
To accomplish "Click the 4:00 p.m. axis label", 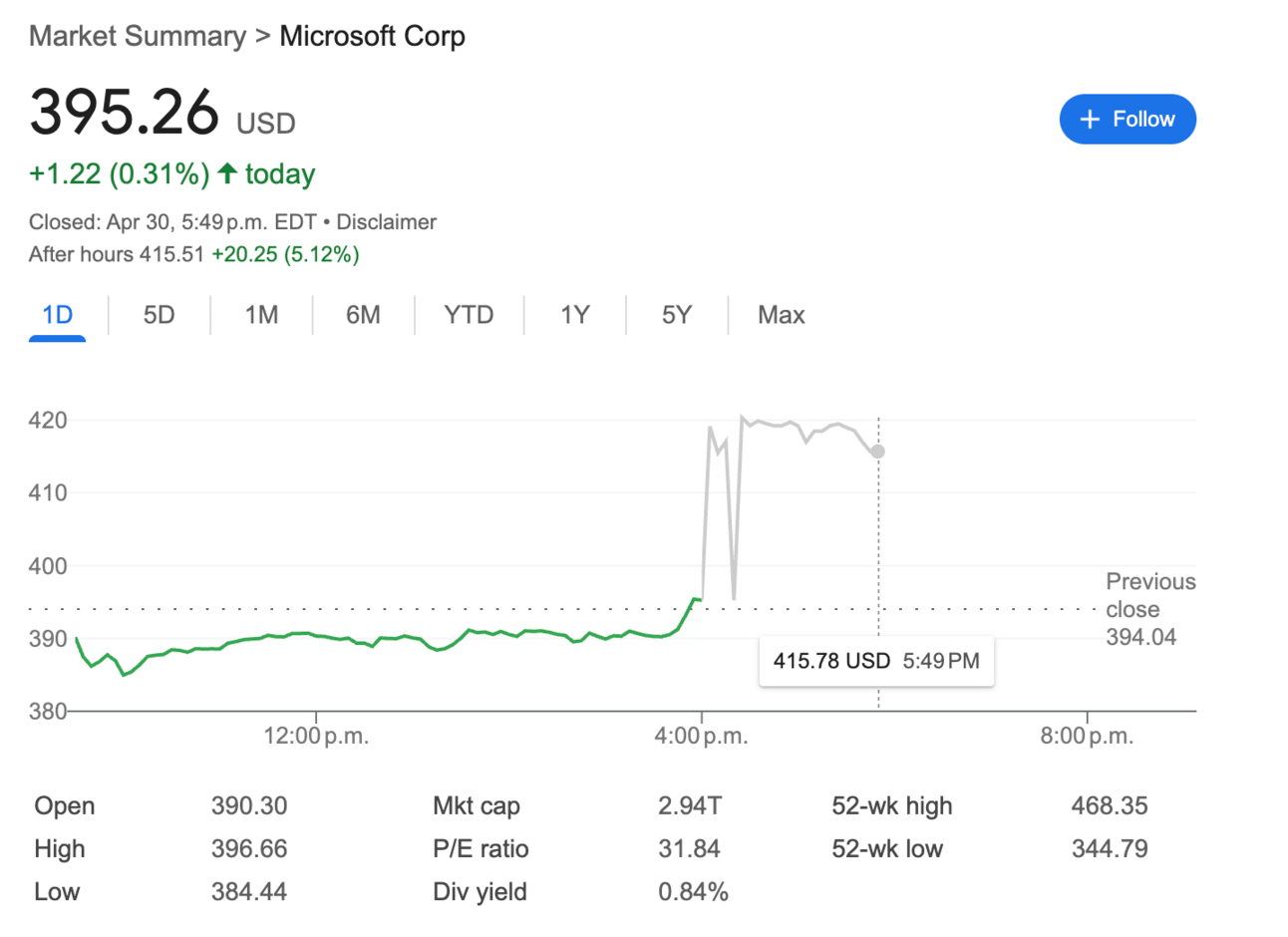I will (701, 737).
